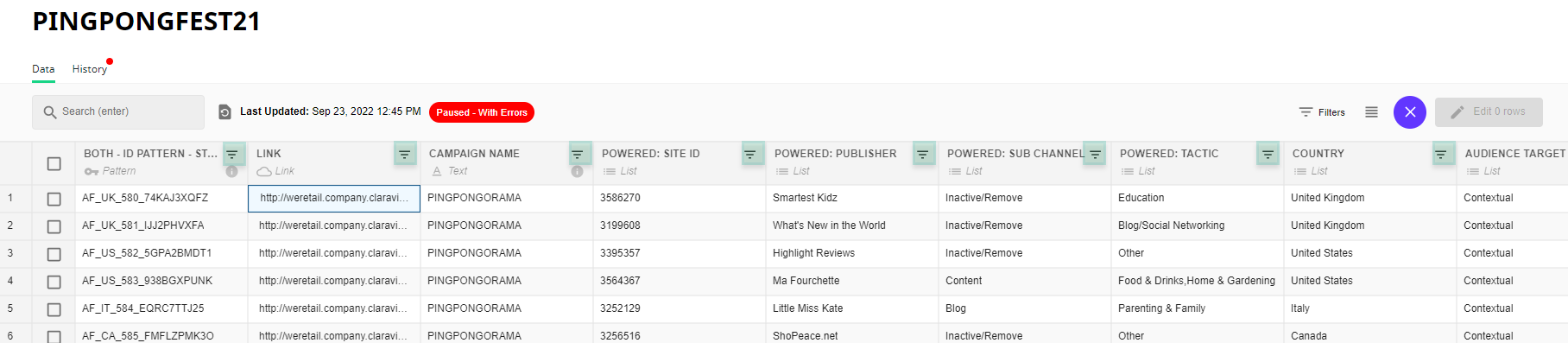Screen dimensions: 1568x343
Task: Focus the Search (enter) input field
Action: (118, 111)
